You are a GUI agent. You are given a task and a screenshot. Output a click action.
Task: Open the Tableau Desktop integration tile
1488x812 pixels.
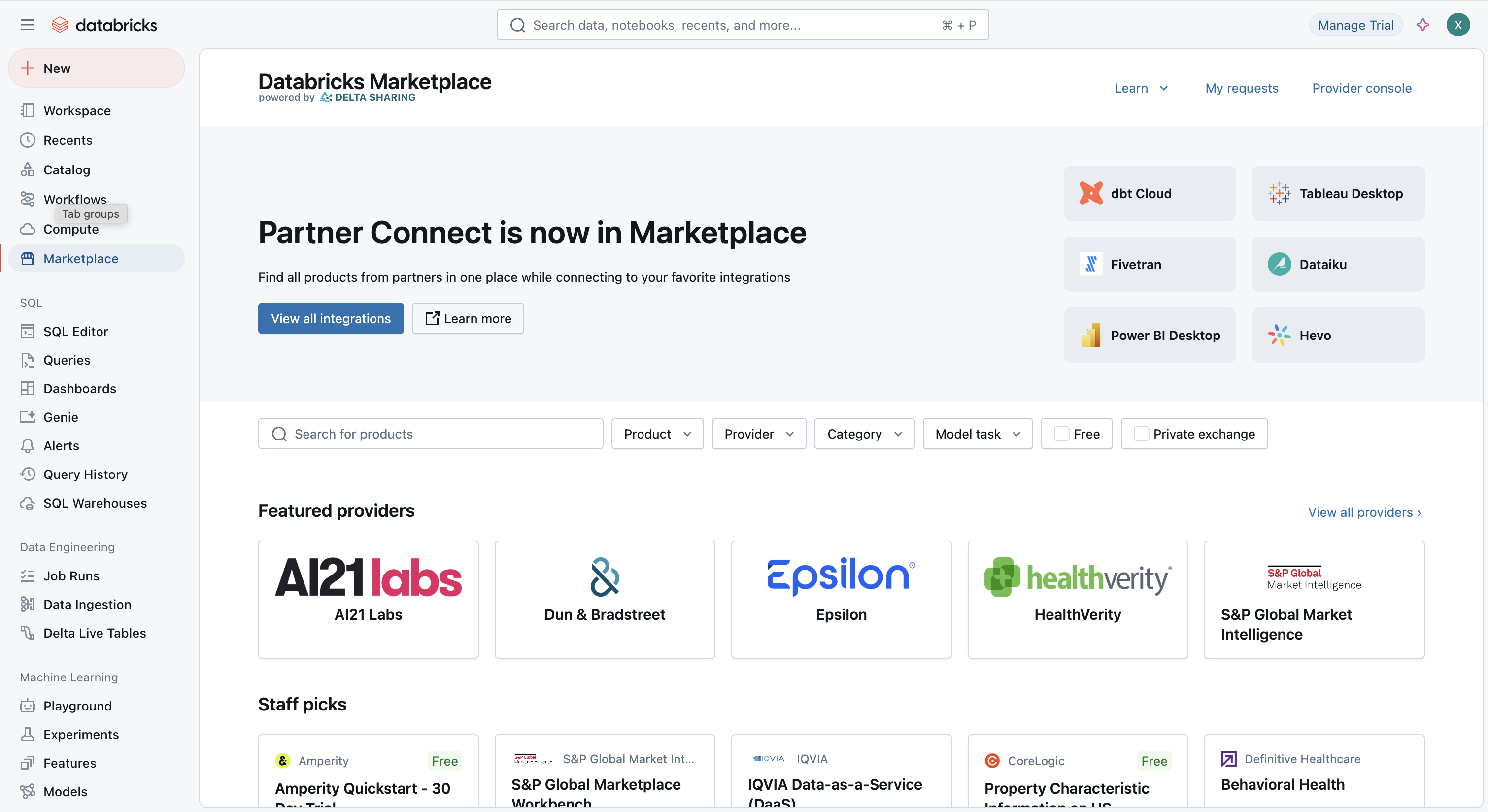point(1338,193)
